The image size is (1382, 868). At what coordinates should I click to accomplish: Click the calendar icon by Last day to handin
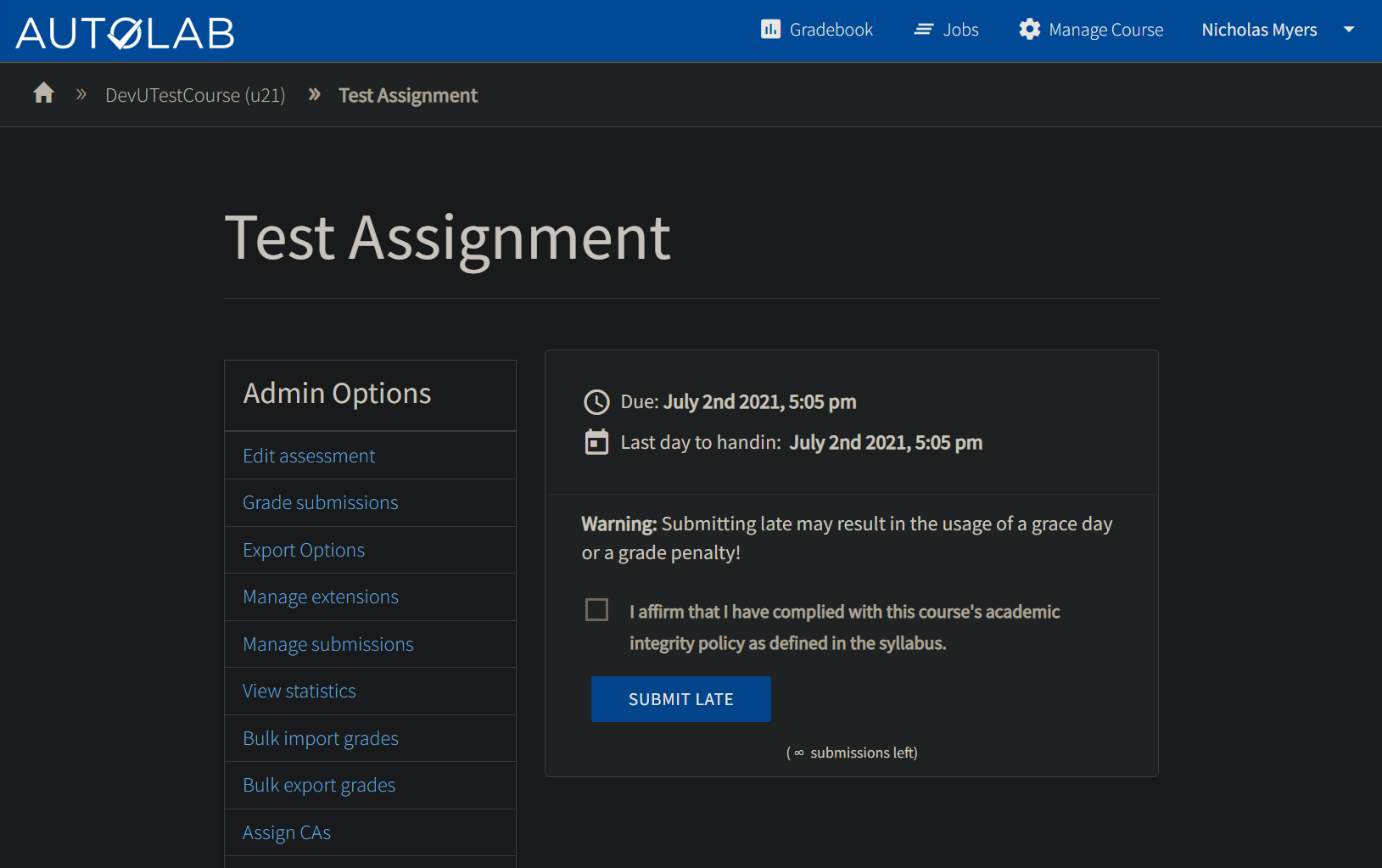point(596,442)
